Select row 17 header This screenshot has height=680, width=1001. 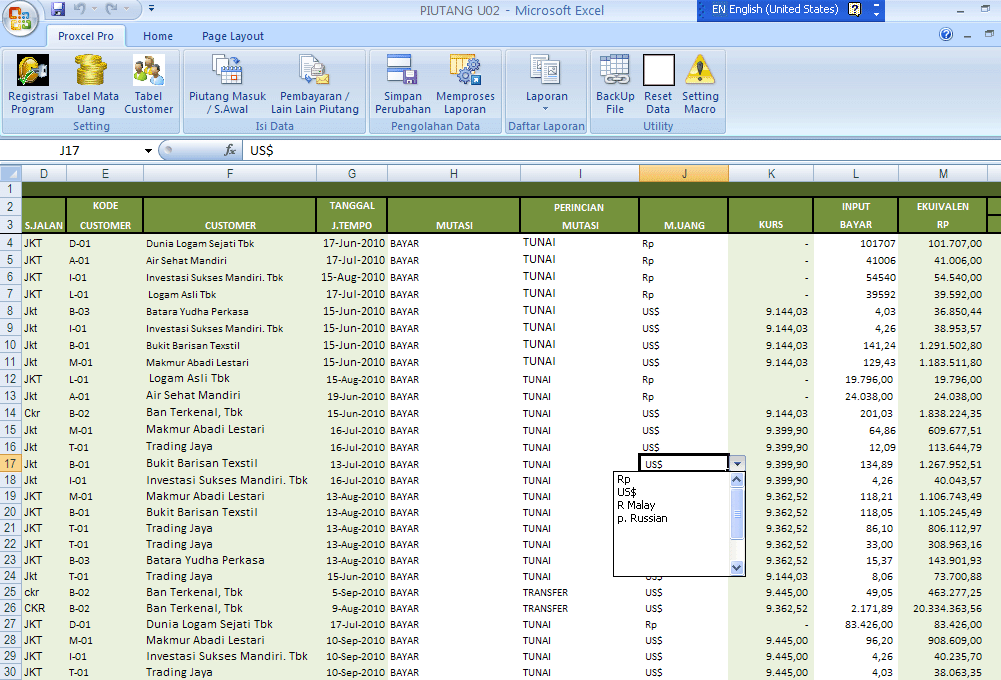pos(11,464)
